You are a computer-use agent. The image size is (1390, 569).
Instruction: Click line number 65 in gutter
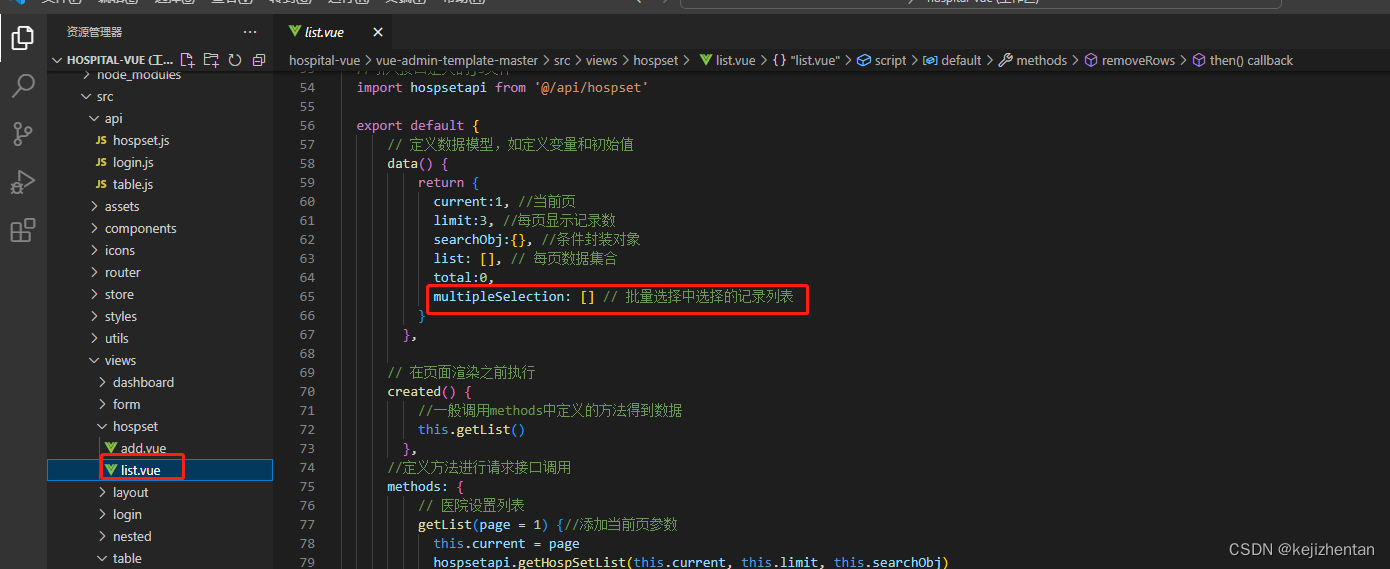(x=306, y=297)
